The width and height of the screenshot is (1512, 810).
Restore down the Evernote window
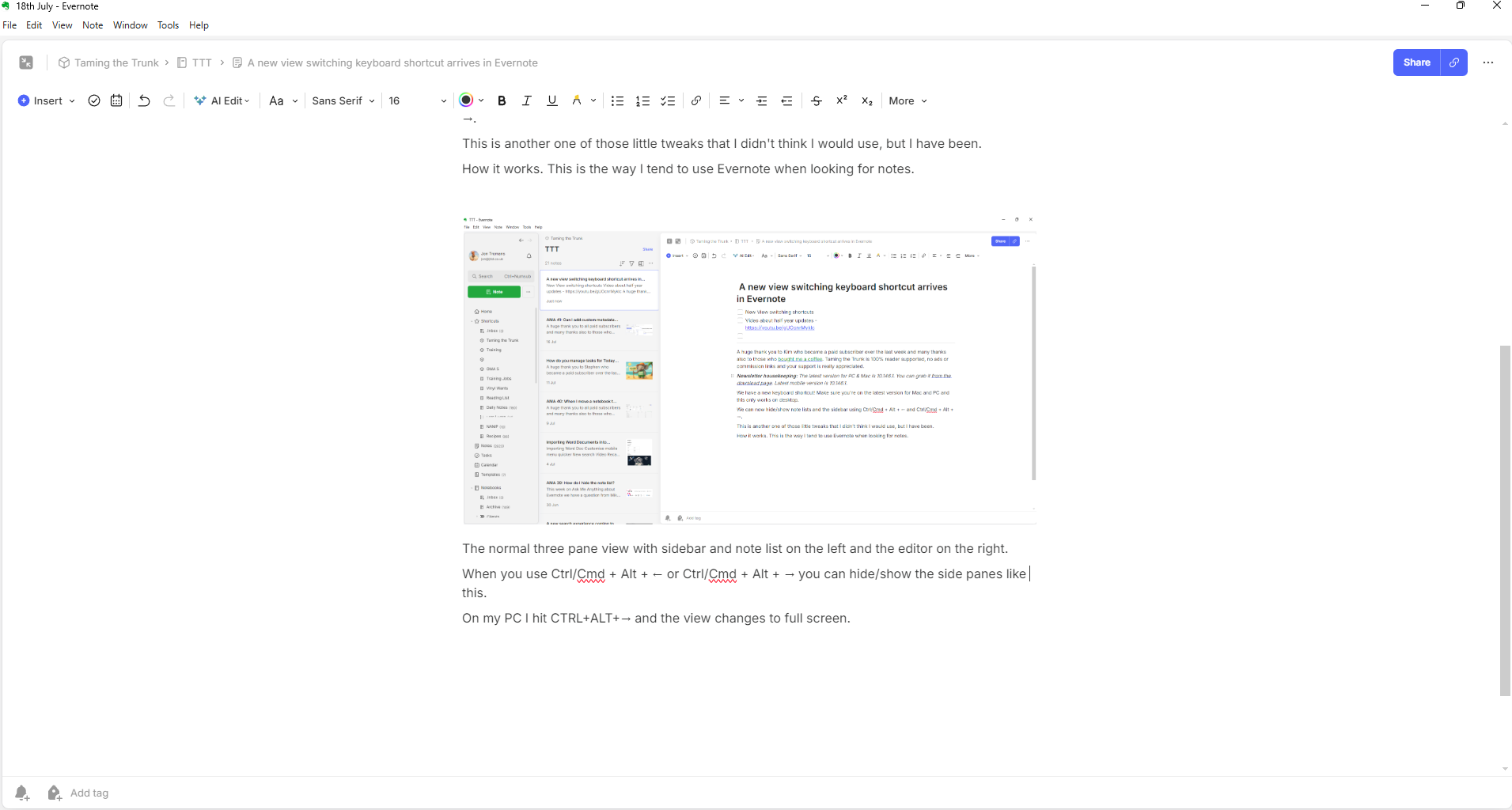1461,6
